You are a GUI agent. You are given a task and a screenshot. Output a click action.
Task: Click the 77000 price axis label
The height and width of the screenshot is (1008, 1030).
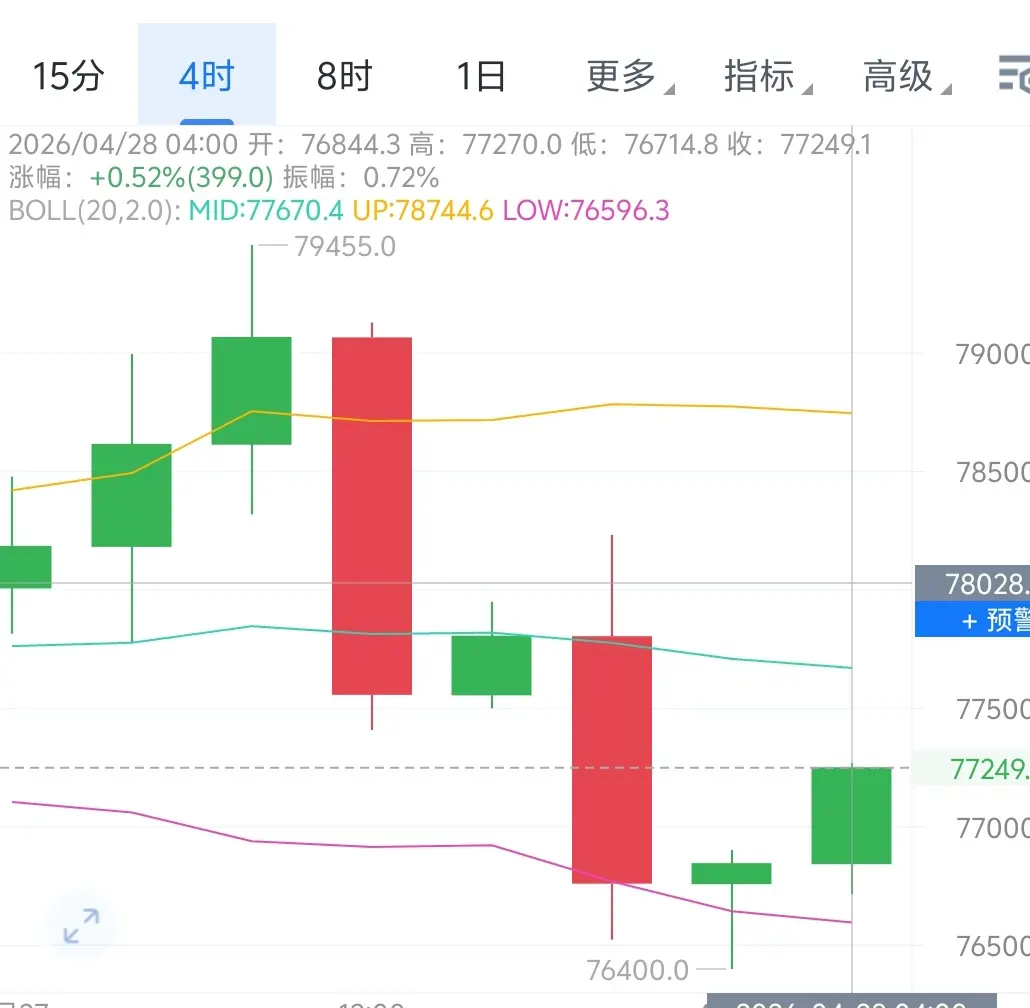993,829
